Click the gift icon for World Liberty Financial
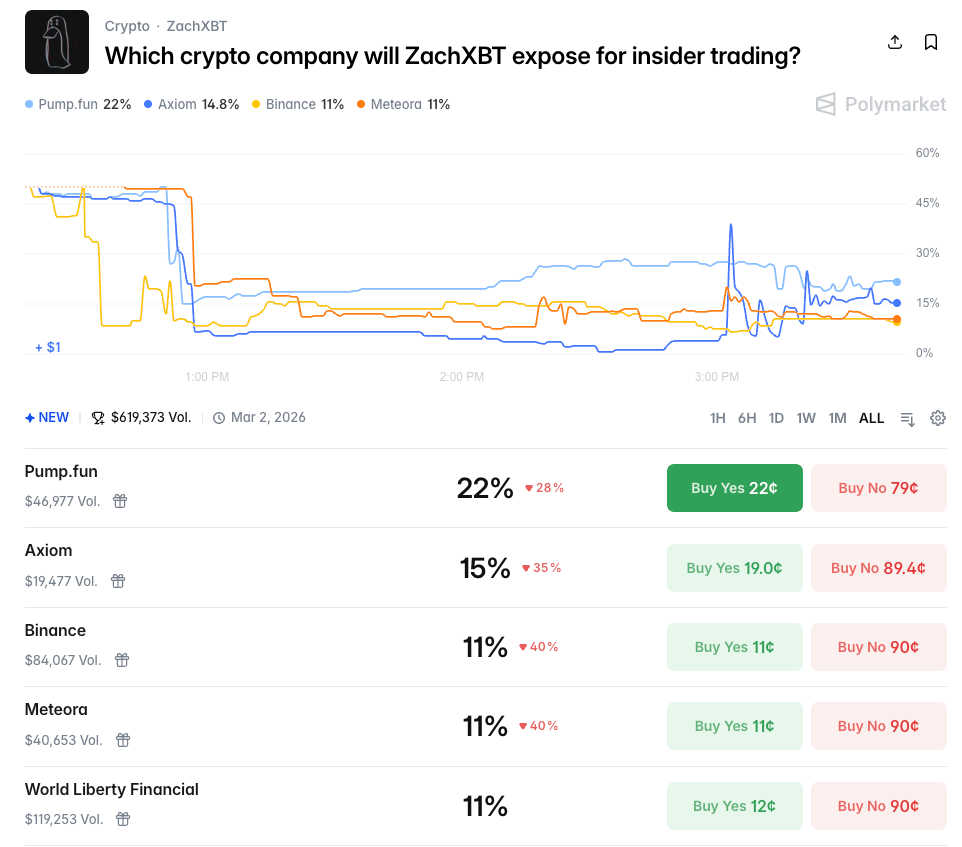Viewport: 962px width, 847px height. coord(122,819)
